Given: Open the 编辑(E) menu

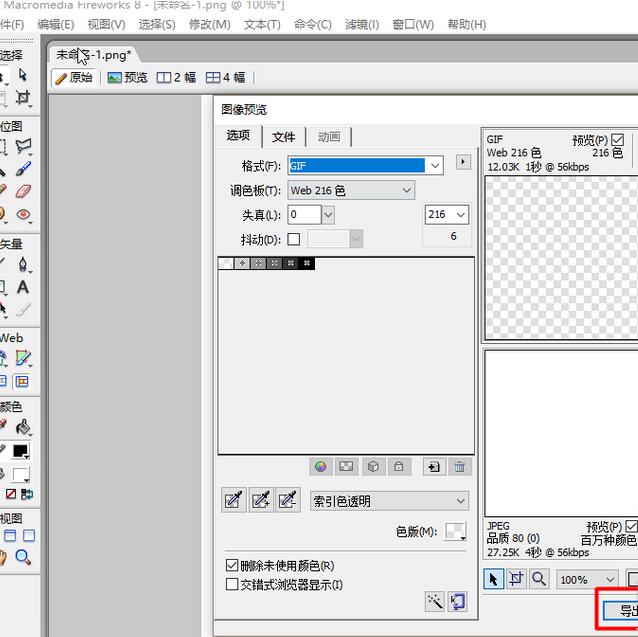Looking at the screenshot, I should coord(56,24).
